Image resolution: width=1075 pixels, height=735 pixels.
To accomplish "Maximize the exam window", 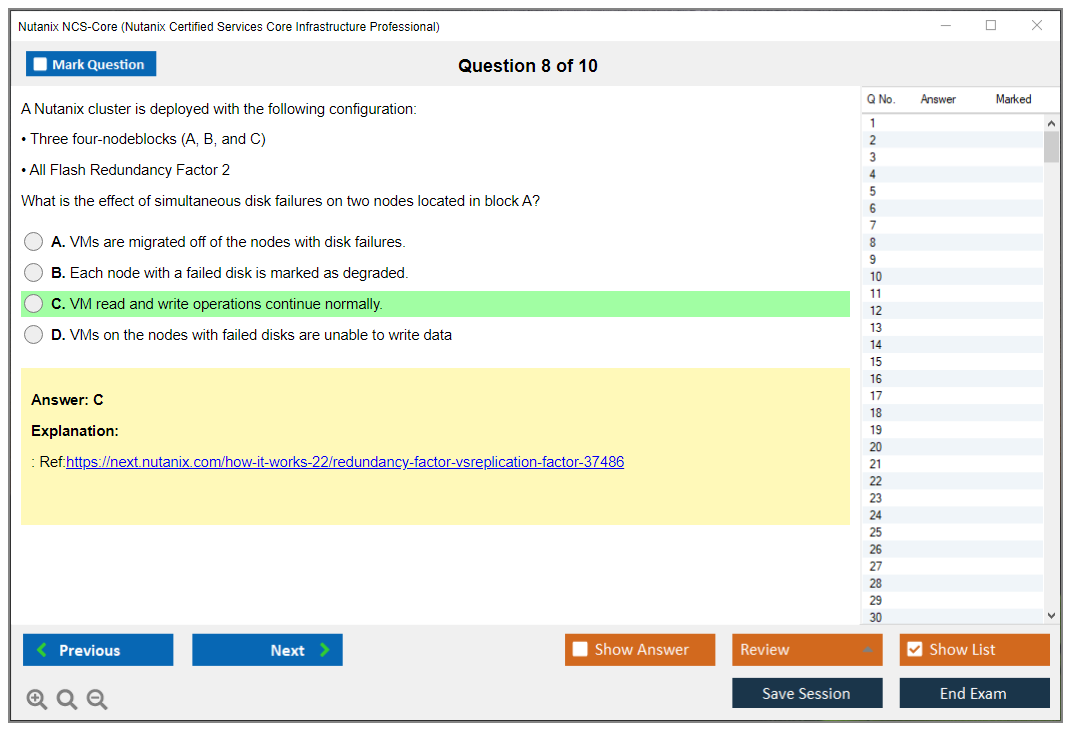I will (x=991, y=26).
